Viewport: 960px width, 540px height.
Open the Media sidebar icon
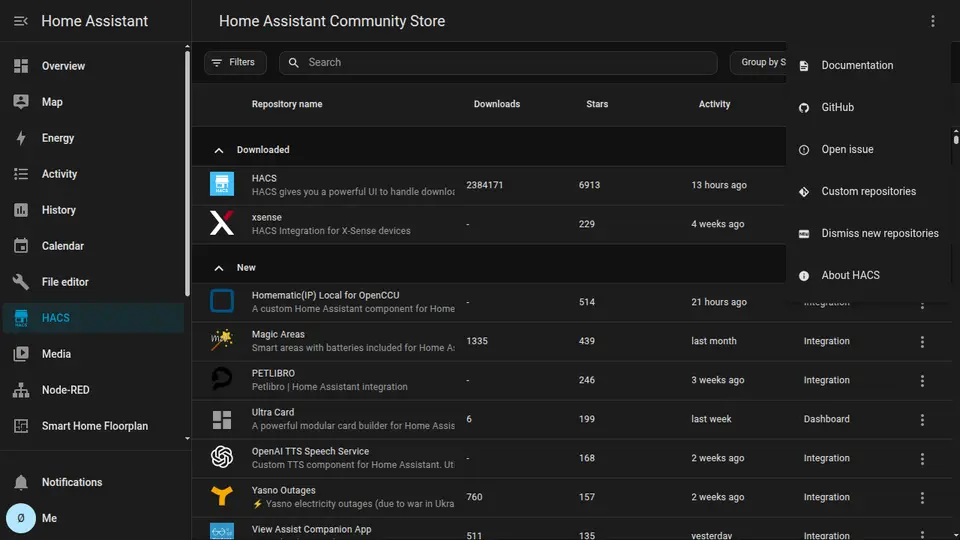(x=21, y=354)
